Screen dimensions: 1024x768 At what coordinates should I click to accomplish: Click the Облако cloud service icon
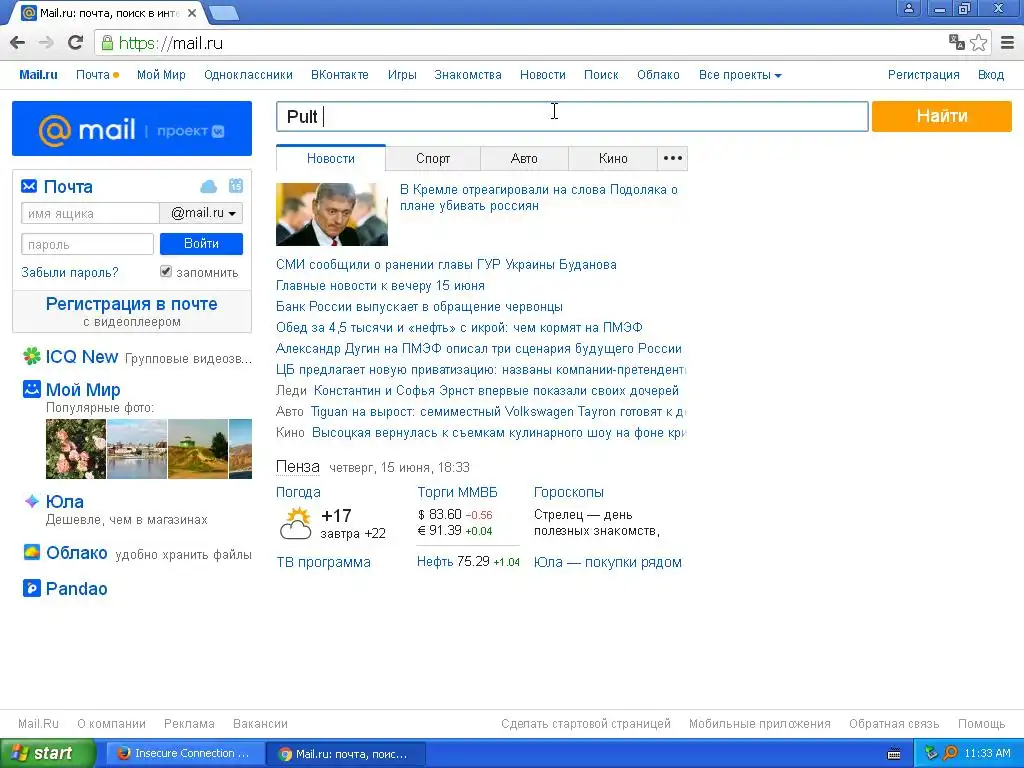point(31,552)
